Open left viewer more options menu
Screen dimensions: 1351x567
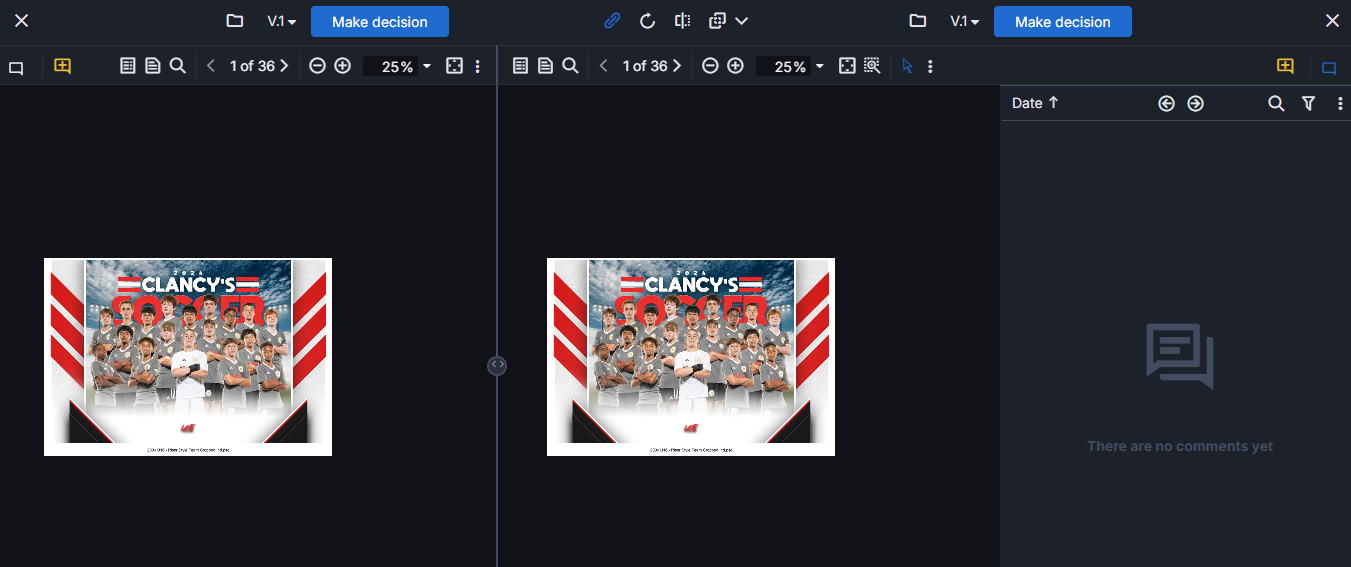(x=477, y=66)
